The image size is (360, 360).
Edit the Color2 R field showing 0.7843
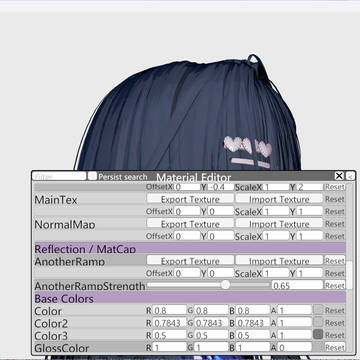(169, 323)
